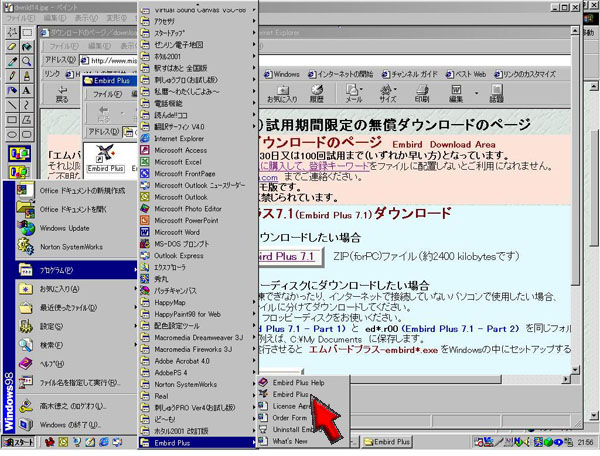The image size is (600, 456).
Task: Click the browser page vertical scrollbar down arrow
Action: 575,370
